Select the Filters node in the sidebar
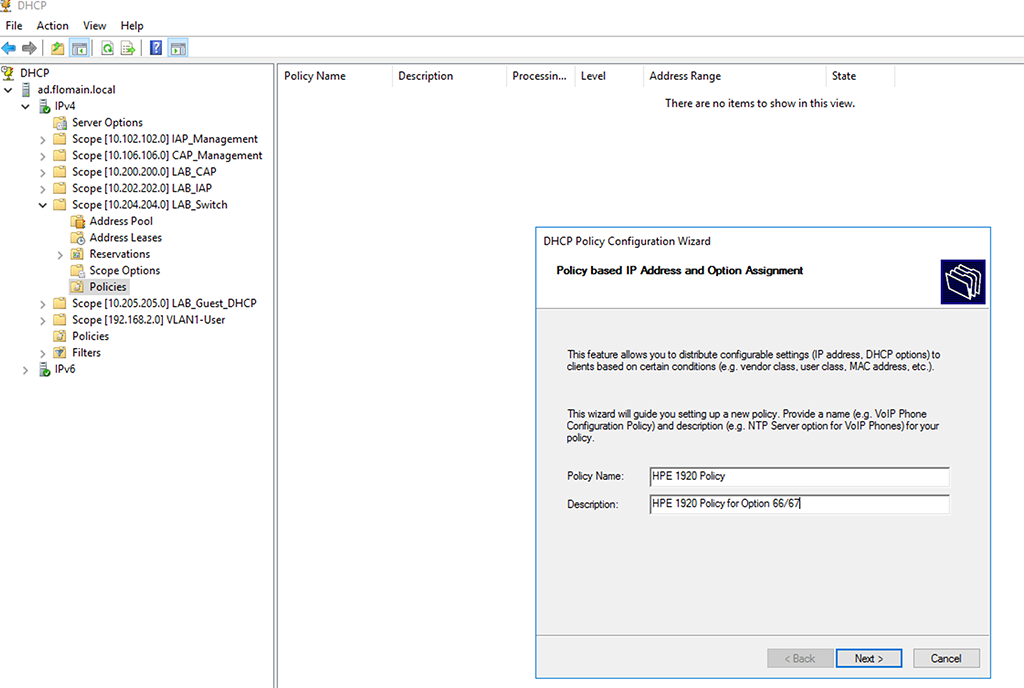 click(x=88, y=352)
